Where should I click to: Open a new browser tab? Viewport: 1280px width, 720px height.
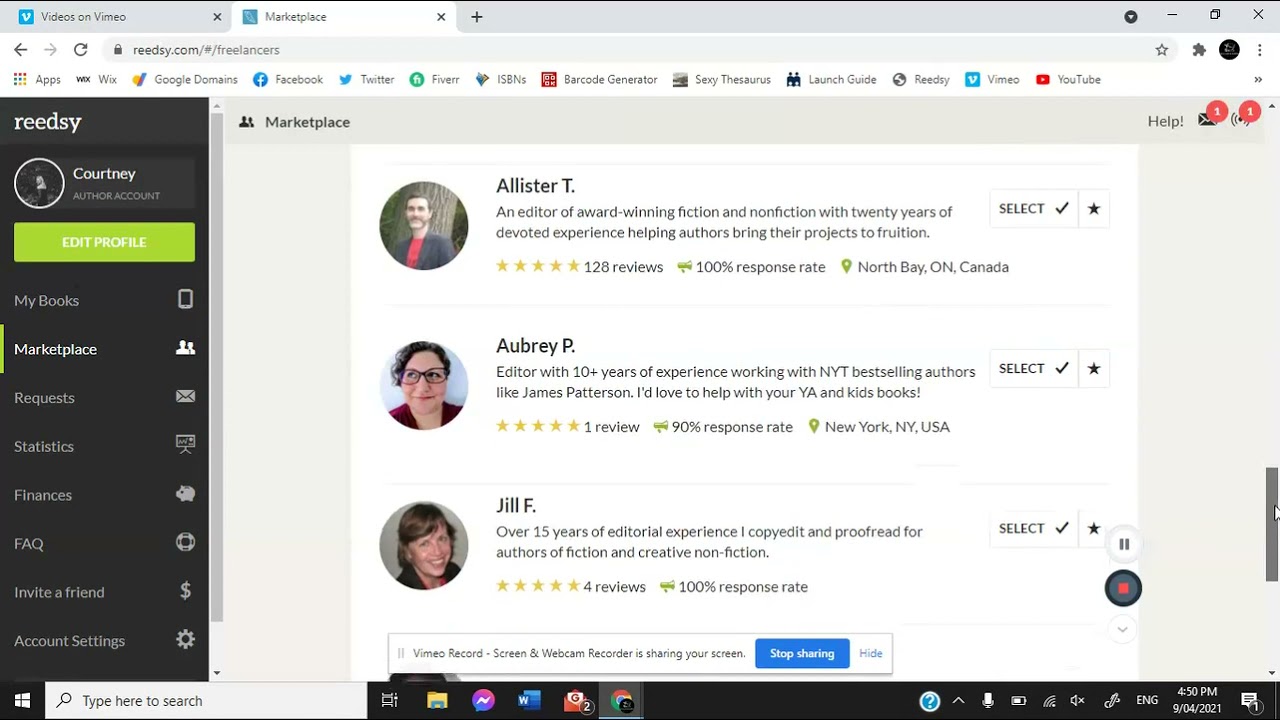coord(477,17)
